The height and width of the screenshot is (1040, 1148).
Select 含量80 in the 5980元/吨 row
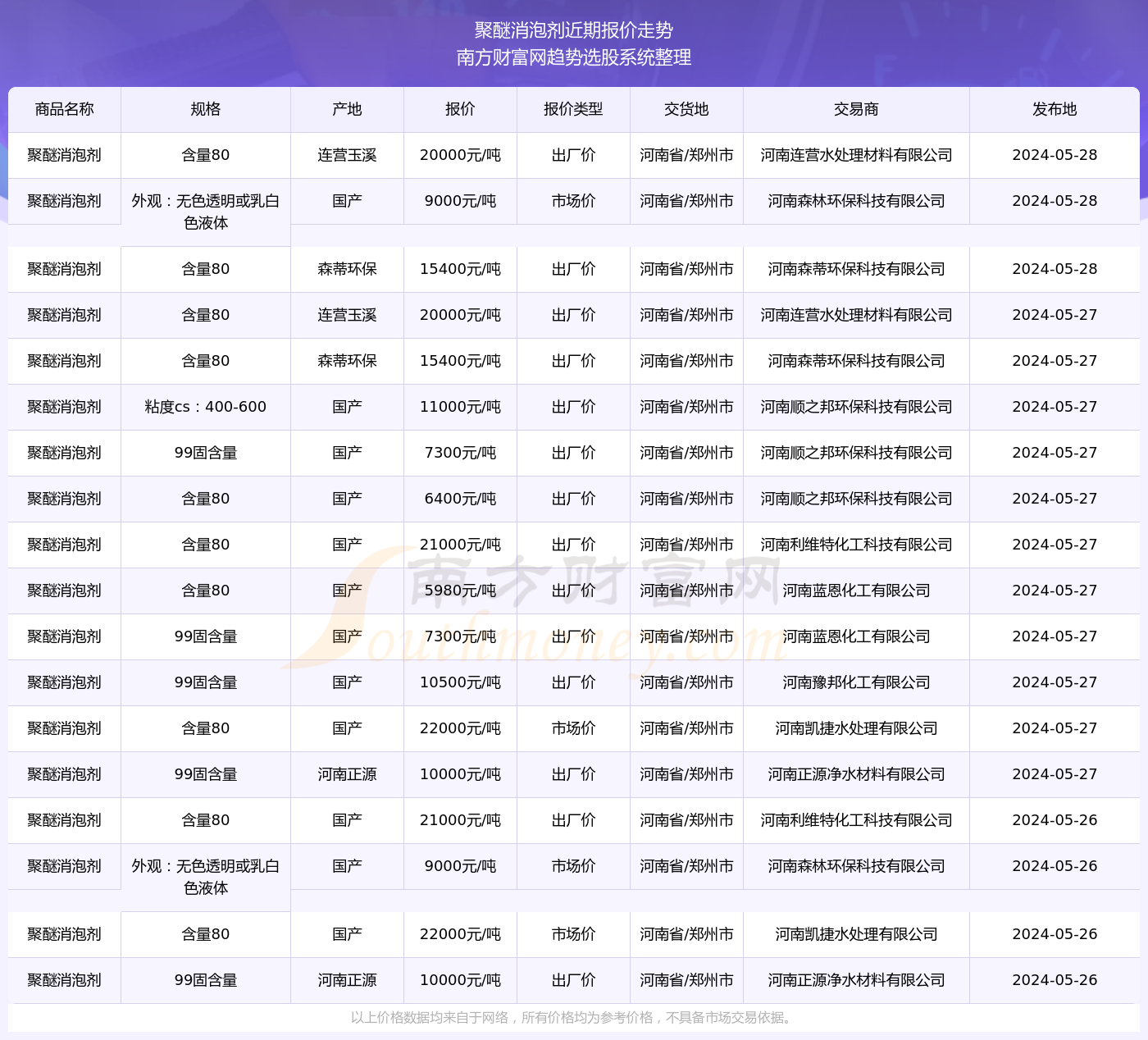tap(205, 591)
